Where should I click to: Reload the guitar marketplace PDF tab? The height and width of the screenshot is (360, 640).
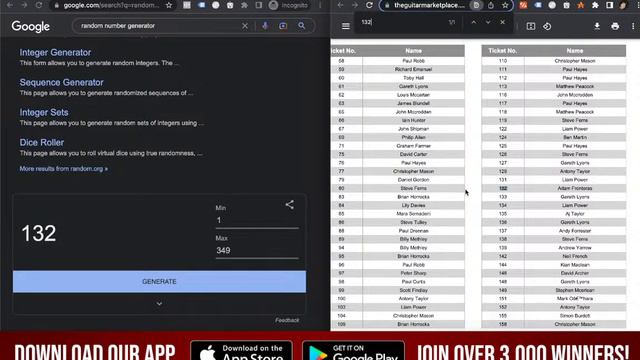point(369,5)
